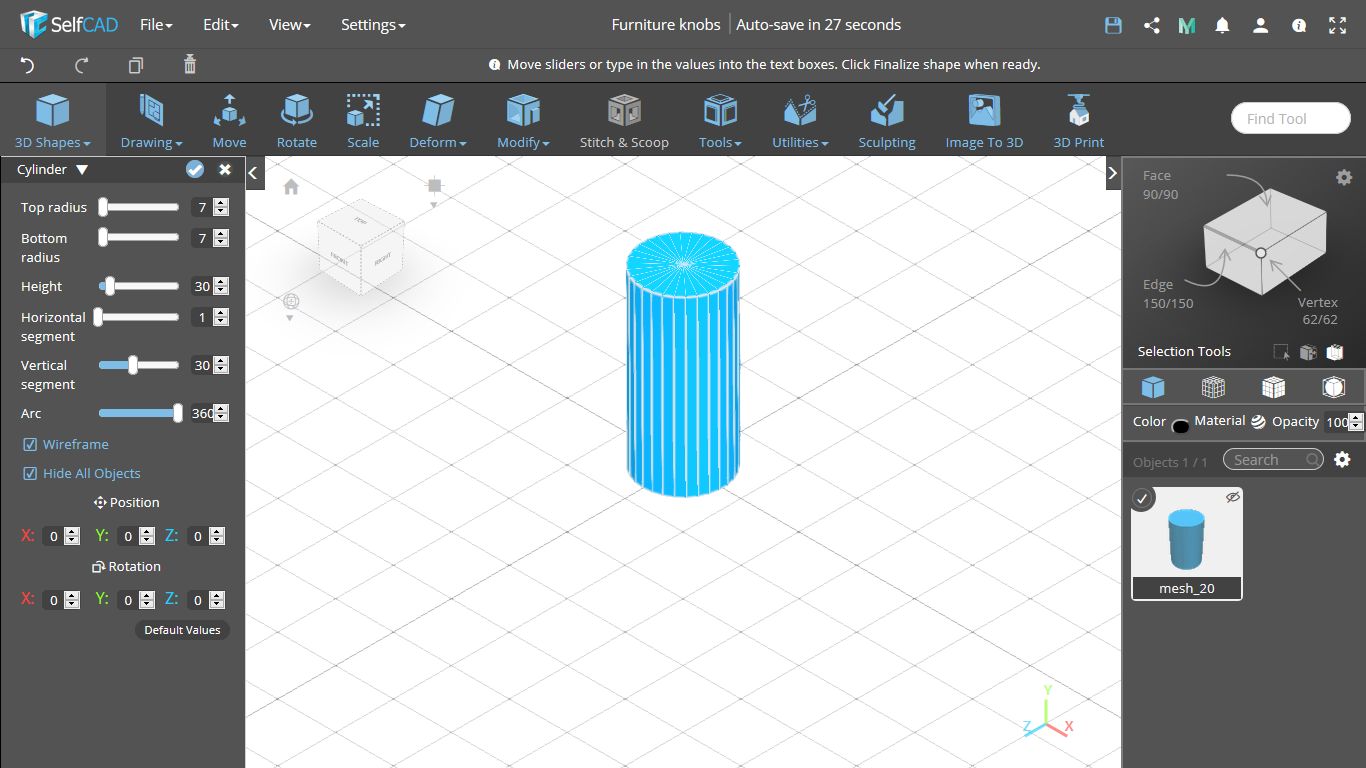Click the Top radius slider
This screenshot has height=768, width=1366.
[x=139, y=207]
